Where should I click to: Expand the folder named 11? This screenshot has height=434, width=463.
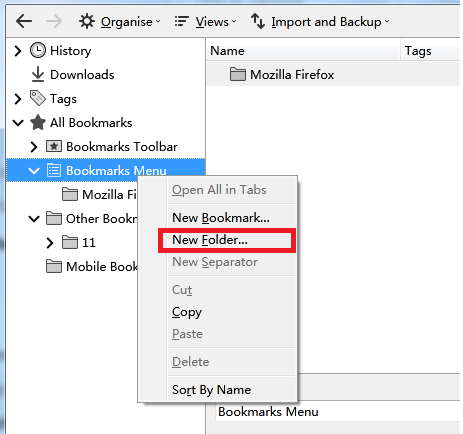pyautogui.click(x=50, y=243)
